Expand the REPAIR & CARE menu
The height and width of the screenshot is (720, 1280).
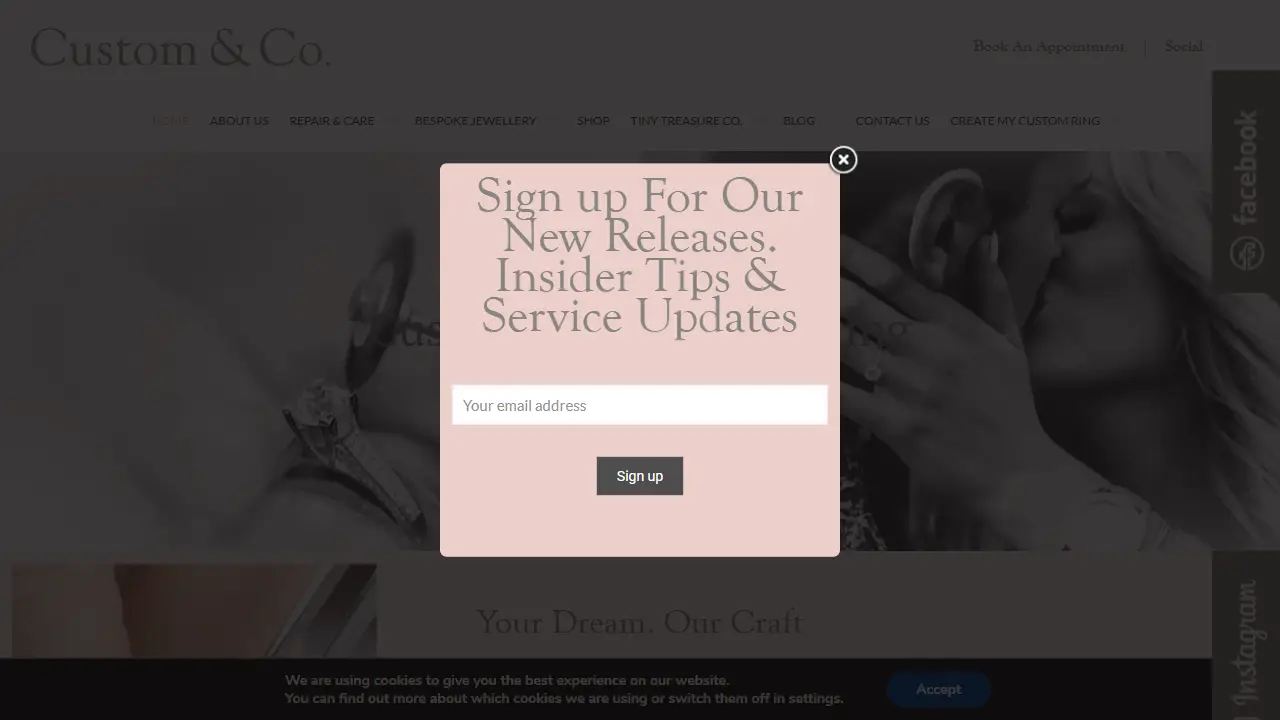point(332,121)
